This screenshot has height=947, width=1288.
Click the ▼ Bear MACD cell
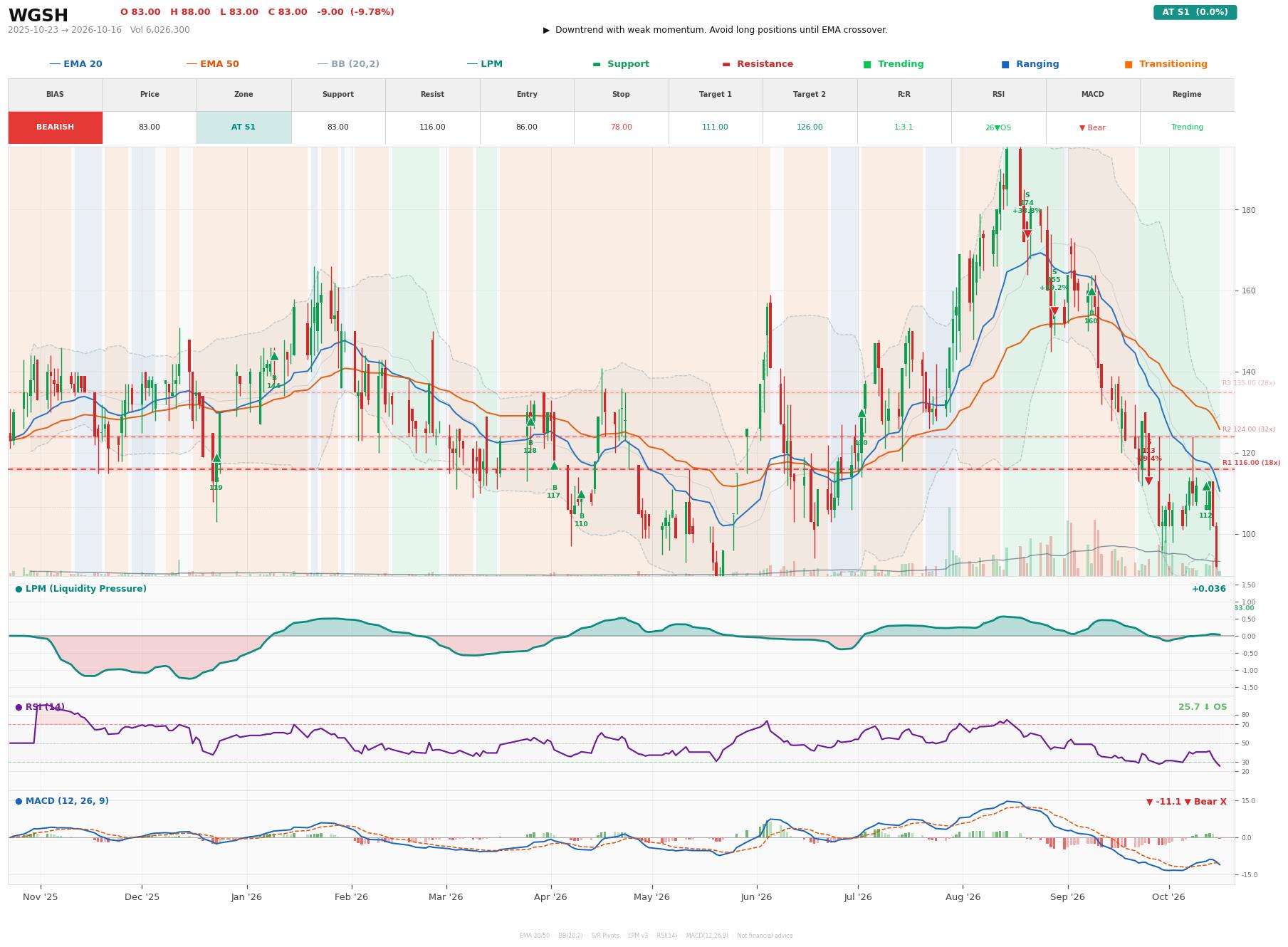[1092, 128]
